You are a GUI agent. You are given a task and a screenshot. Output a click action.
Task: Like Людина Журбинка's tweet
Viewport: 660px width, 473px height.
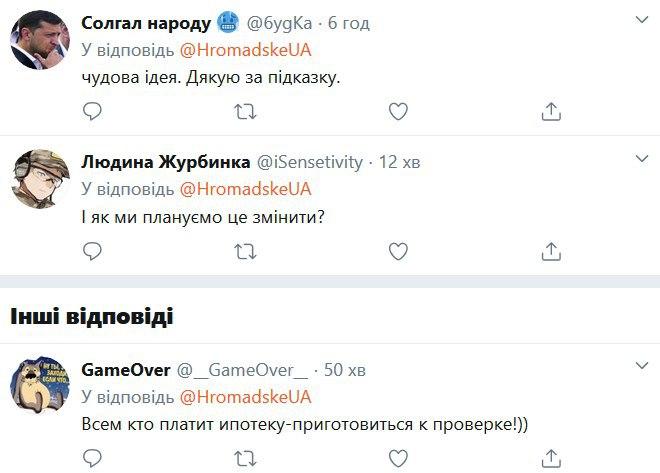[x=398, y=250]
